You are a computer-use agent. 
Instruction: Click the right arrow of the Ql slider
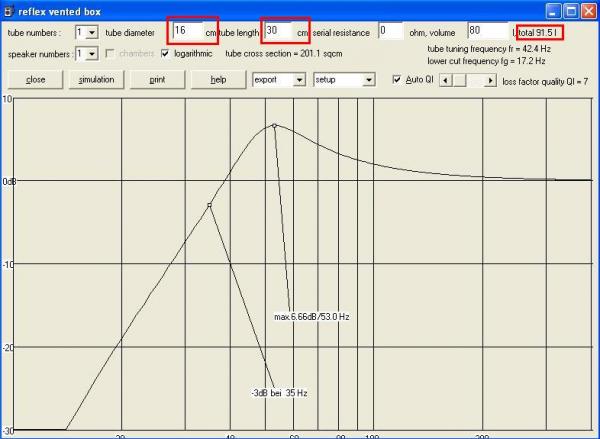[x=490, y=79]
